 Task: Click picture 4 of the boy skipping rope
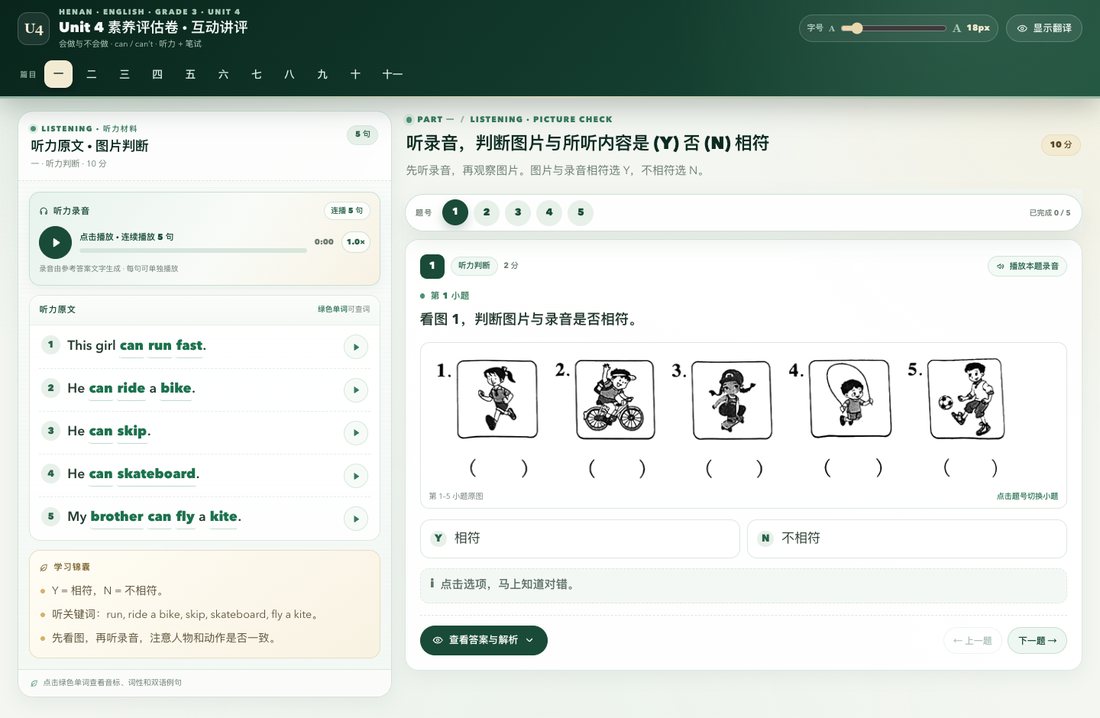tap(850, 399)
